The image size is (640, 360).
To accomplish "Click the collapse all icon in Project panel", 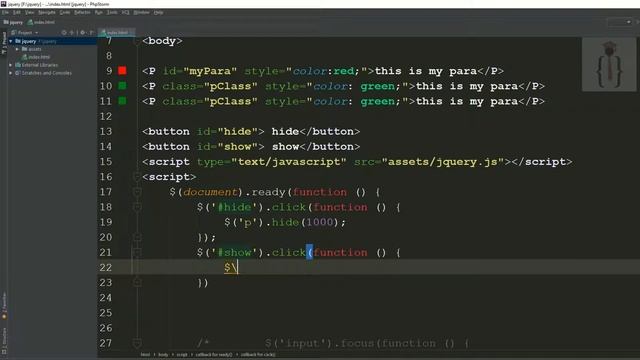I will [72, 33].
